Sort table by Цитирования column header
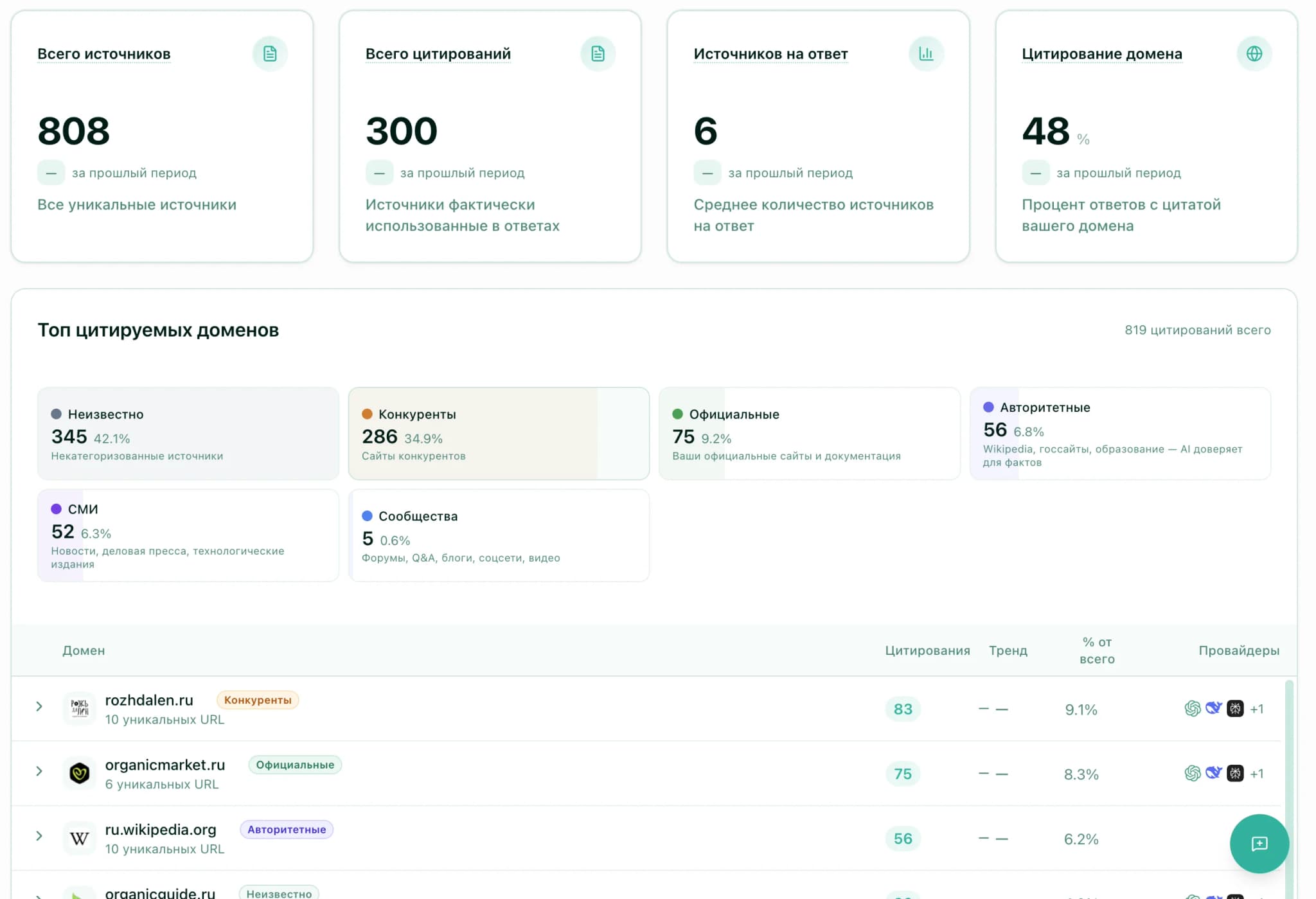 pyautogui.click(x=927, y=650)
